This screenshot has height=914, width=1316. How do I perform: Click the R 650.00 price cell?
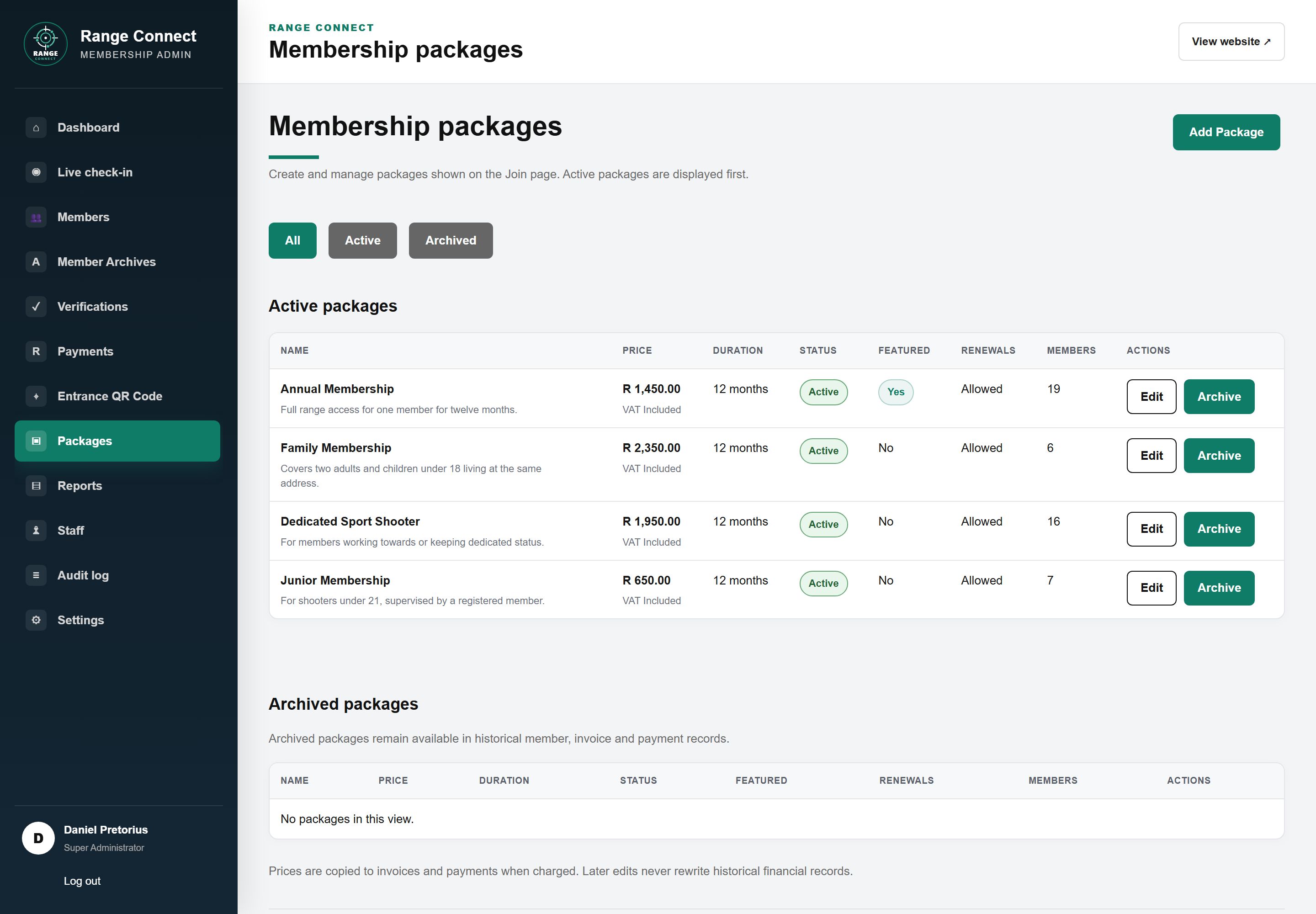(646, 580)
